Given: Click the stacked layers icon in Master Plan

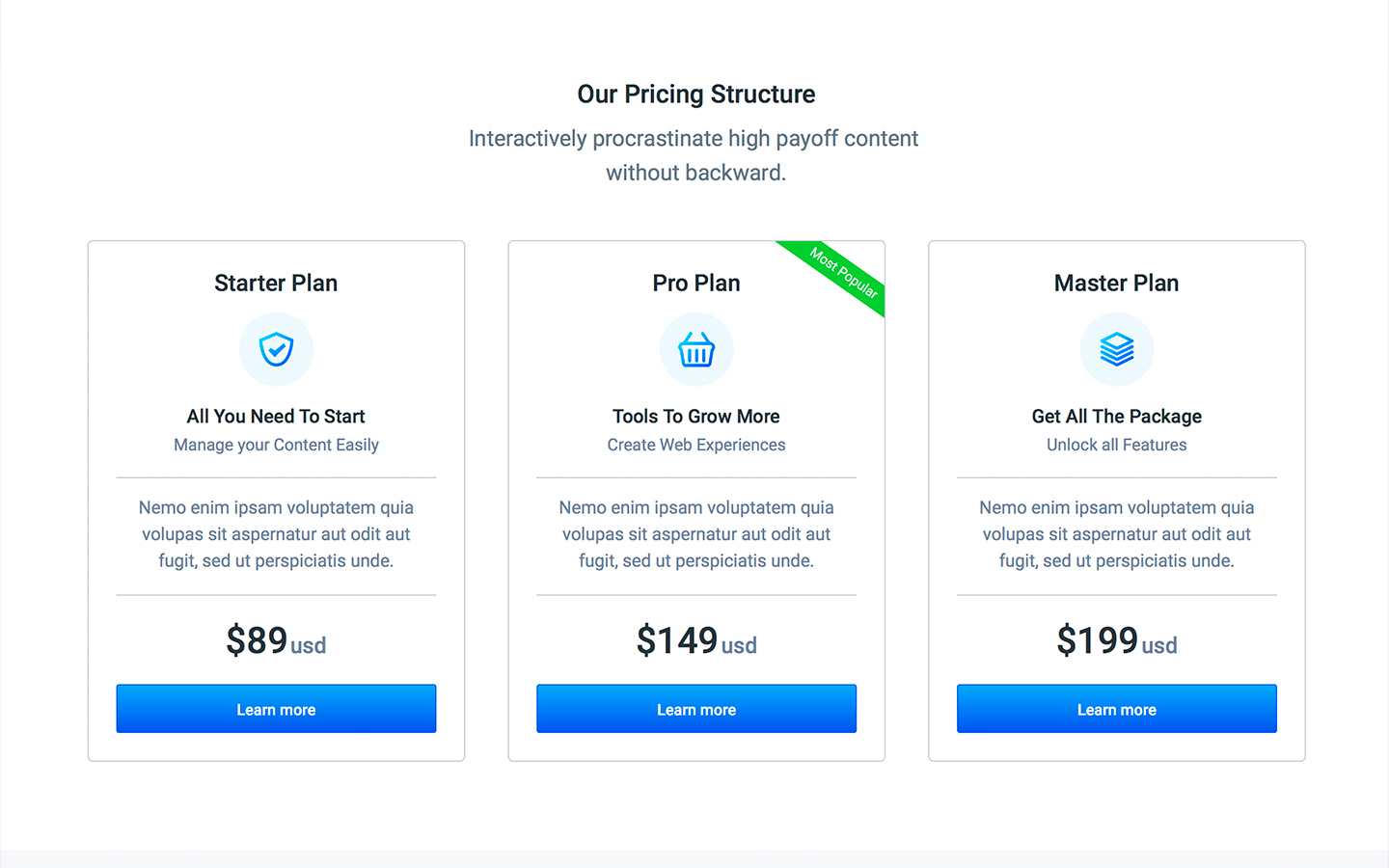Looking at the screenshot, I should pyautogui.click(x=1116, y=349).
